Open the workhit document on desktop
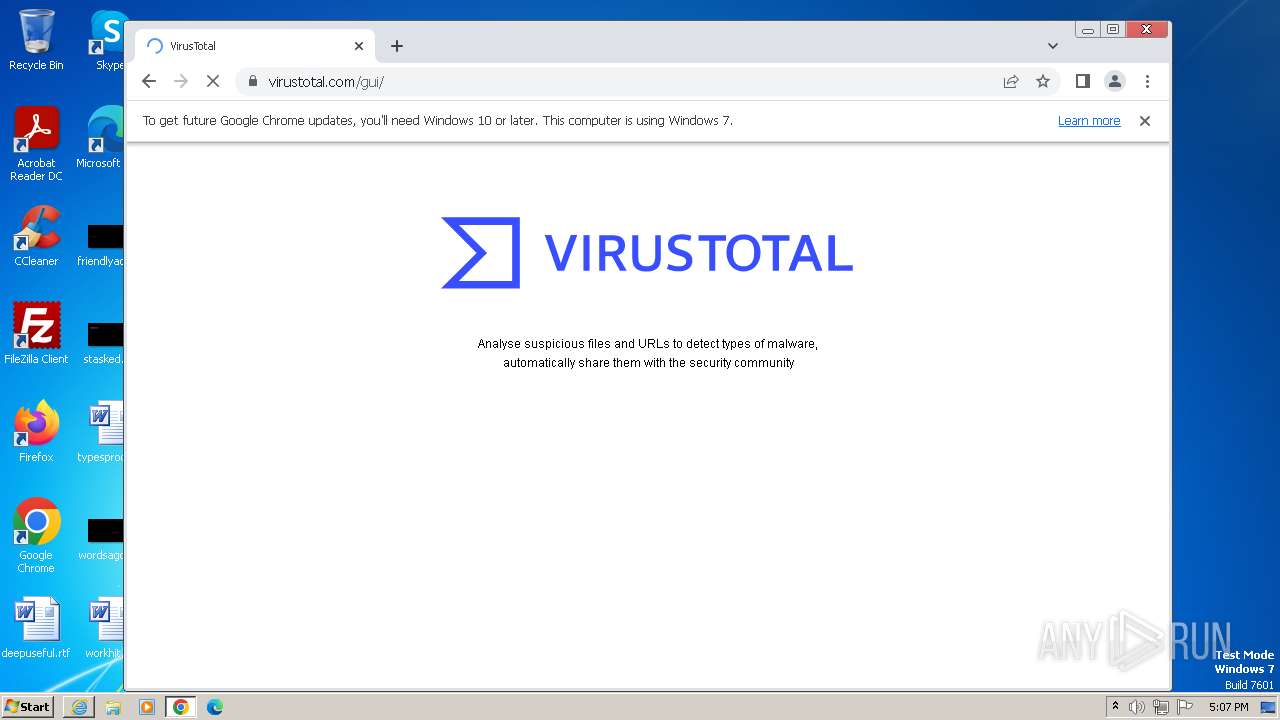 click(104, 628)
